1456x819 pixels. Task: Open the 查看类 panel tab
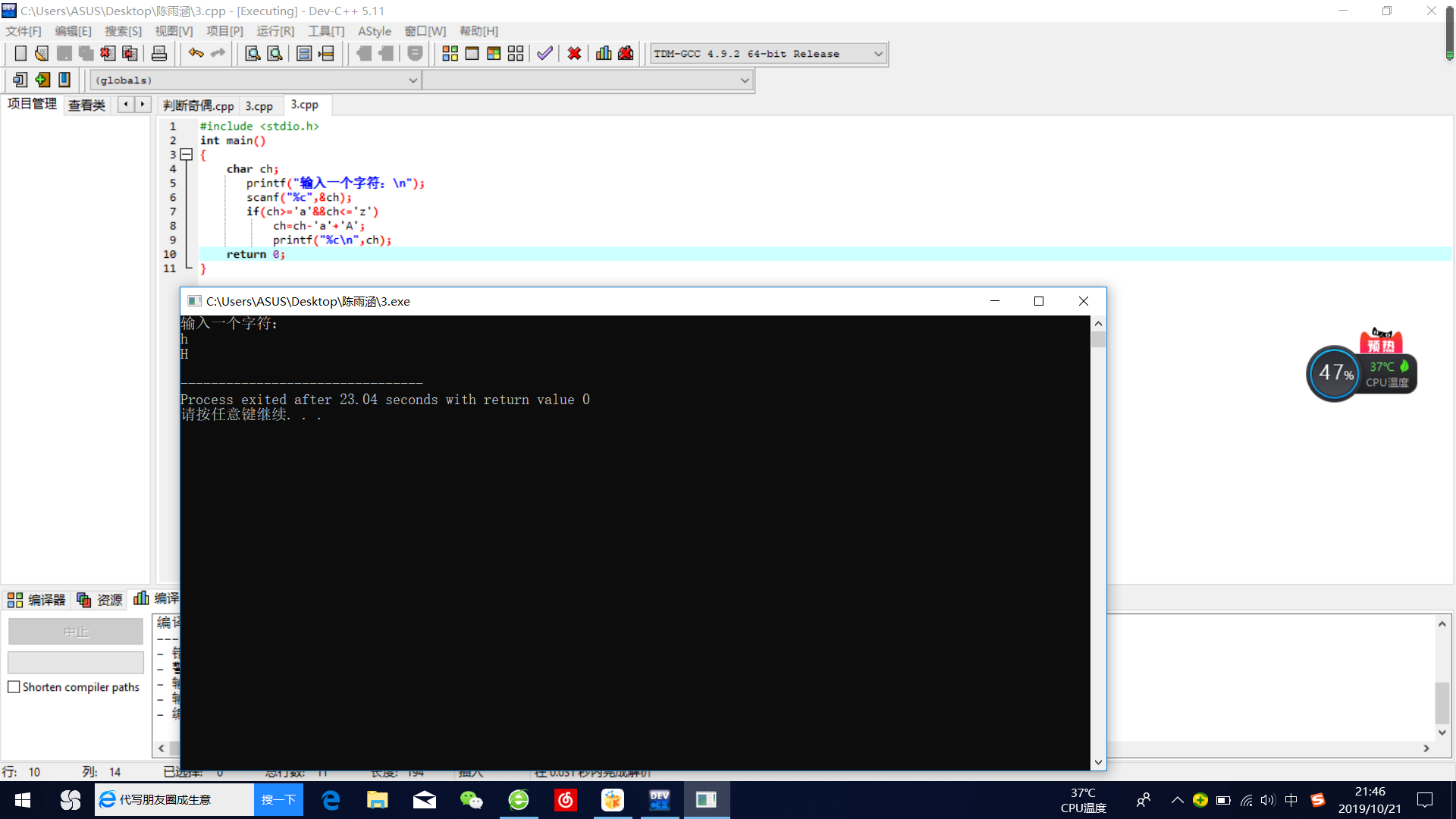[x=86, y=105]
